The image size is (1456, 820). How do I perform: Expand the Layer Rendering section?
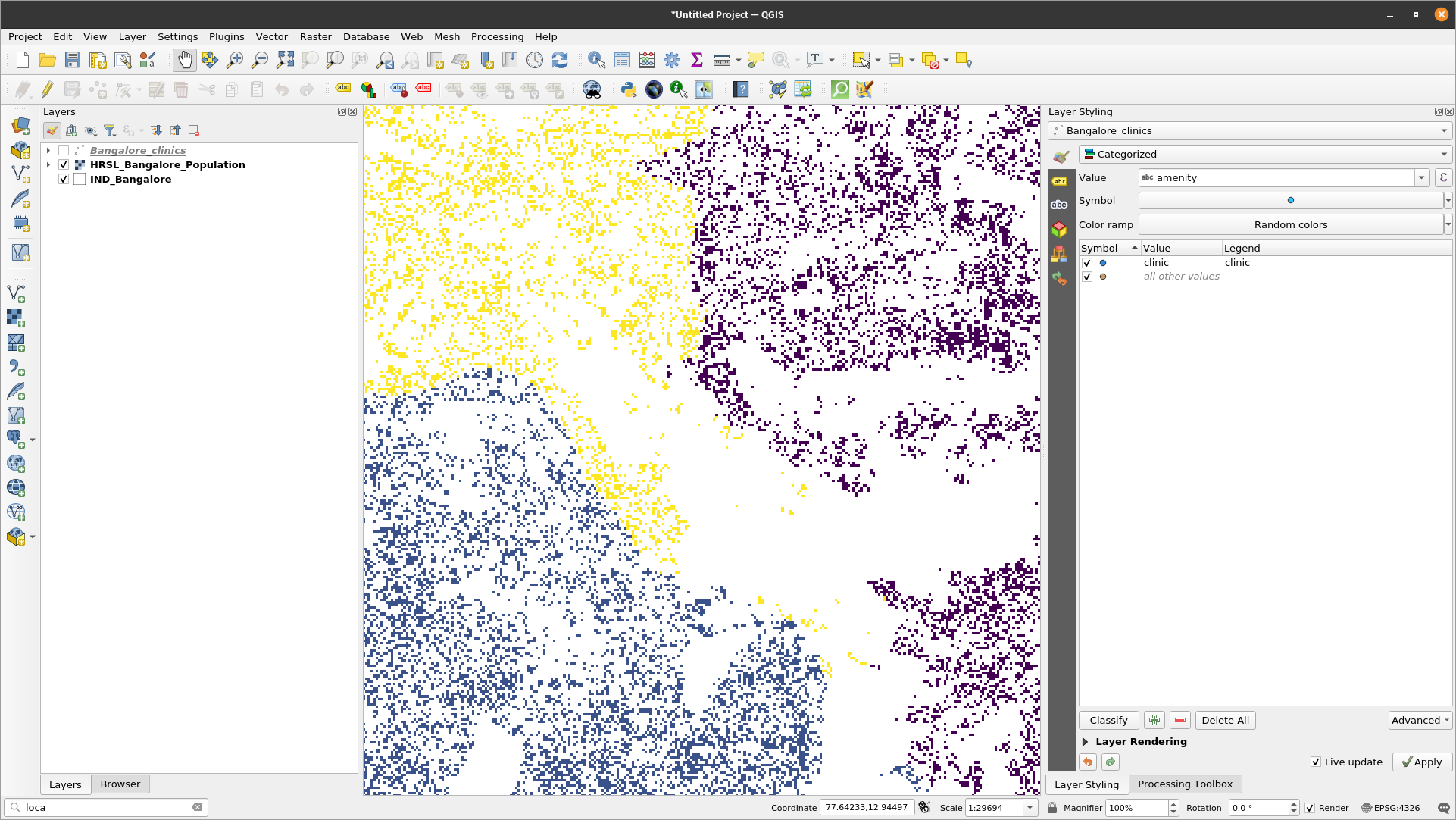point(1085,742)
